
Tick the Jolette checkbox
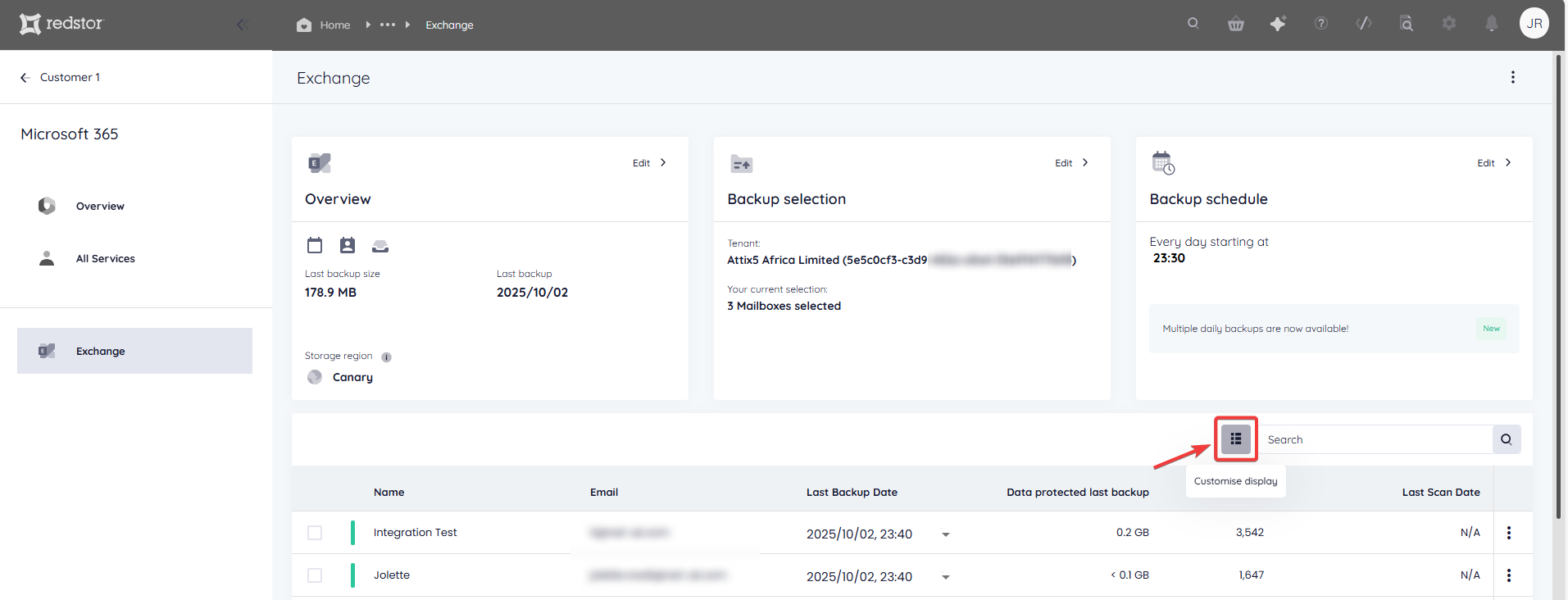tap(315, 575)
